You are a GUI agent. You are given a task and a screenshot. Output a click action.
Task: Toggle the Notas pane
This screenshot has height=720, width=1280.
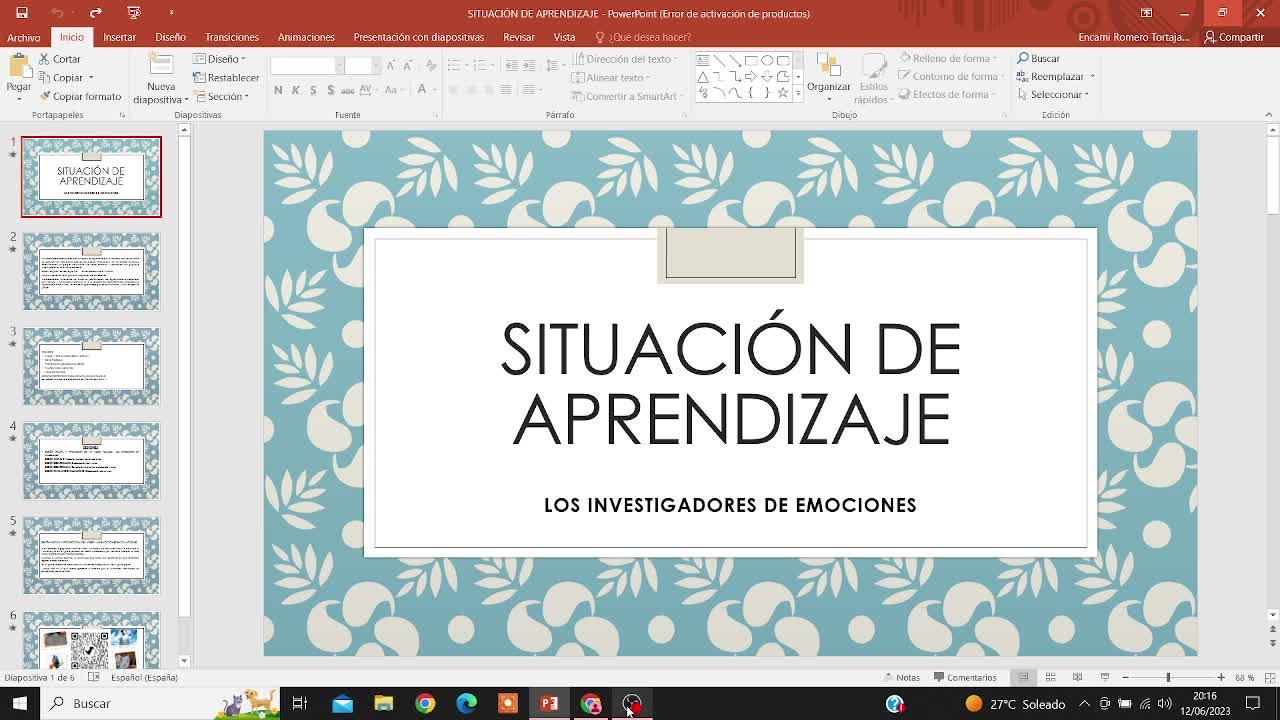(900, 677)
